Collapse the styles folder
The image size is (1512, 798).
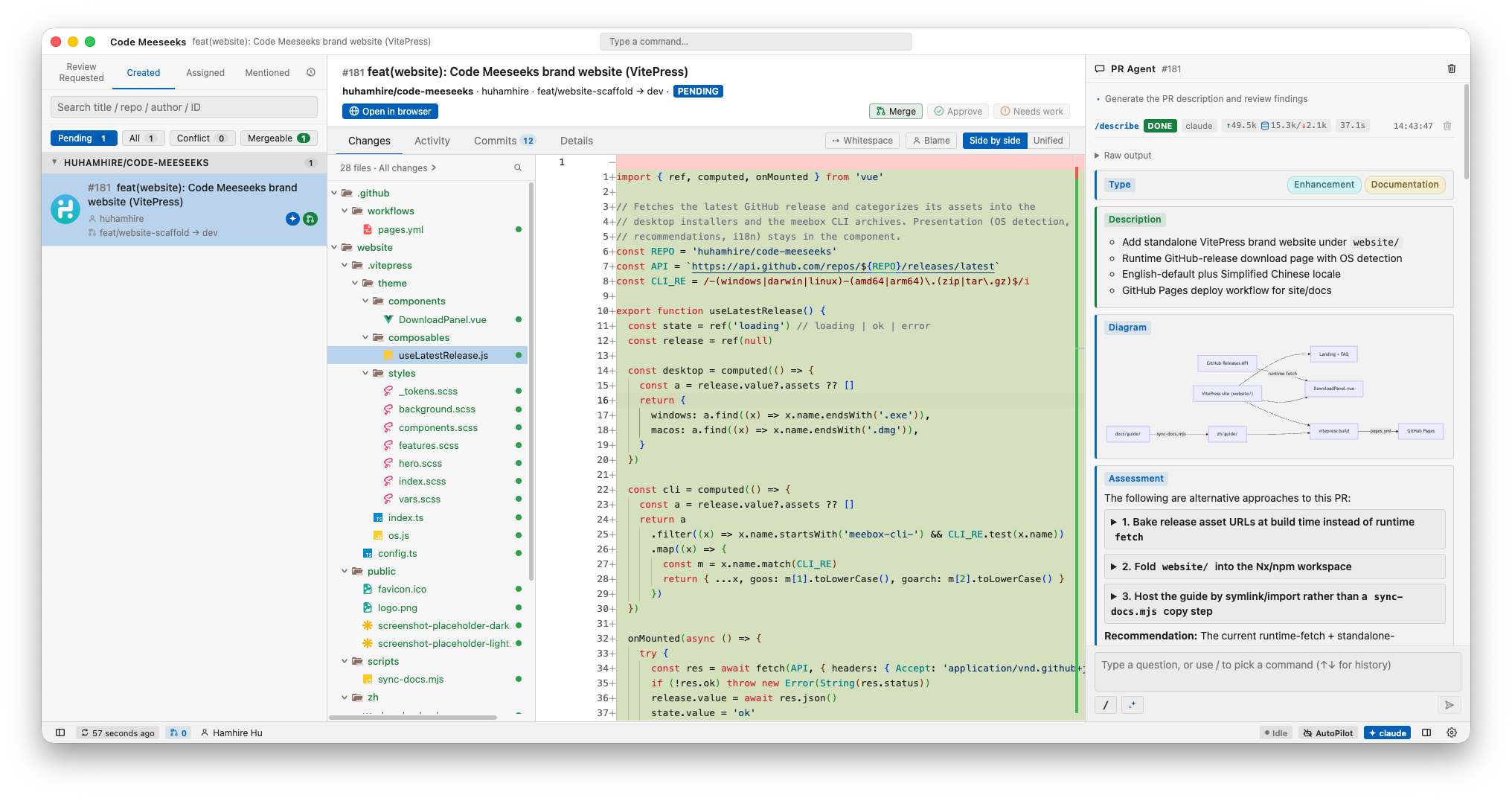tap(365, 373)
